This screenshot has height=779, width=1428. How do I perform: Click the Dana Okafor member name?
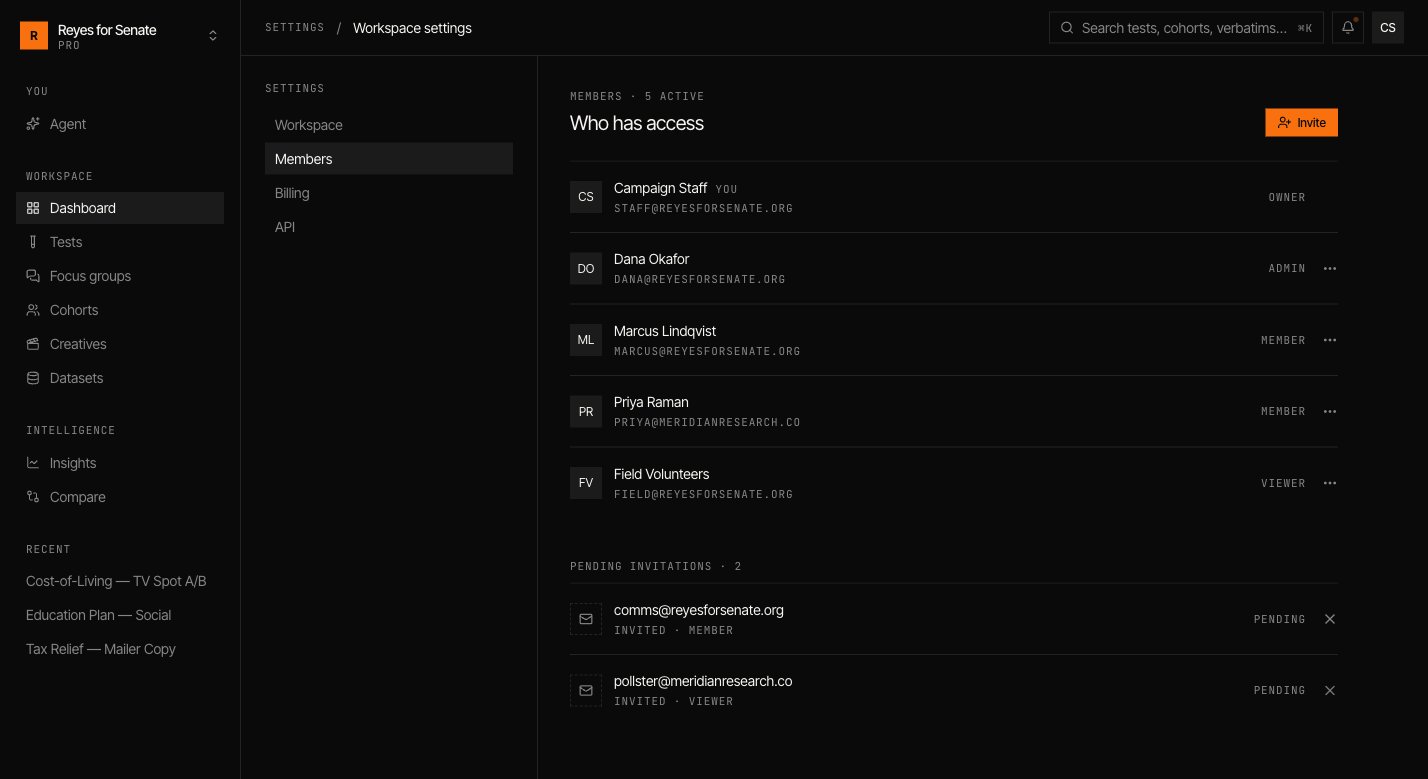[x=651, y=259]
